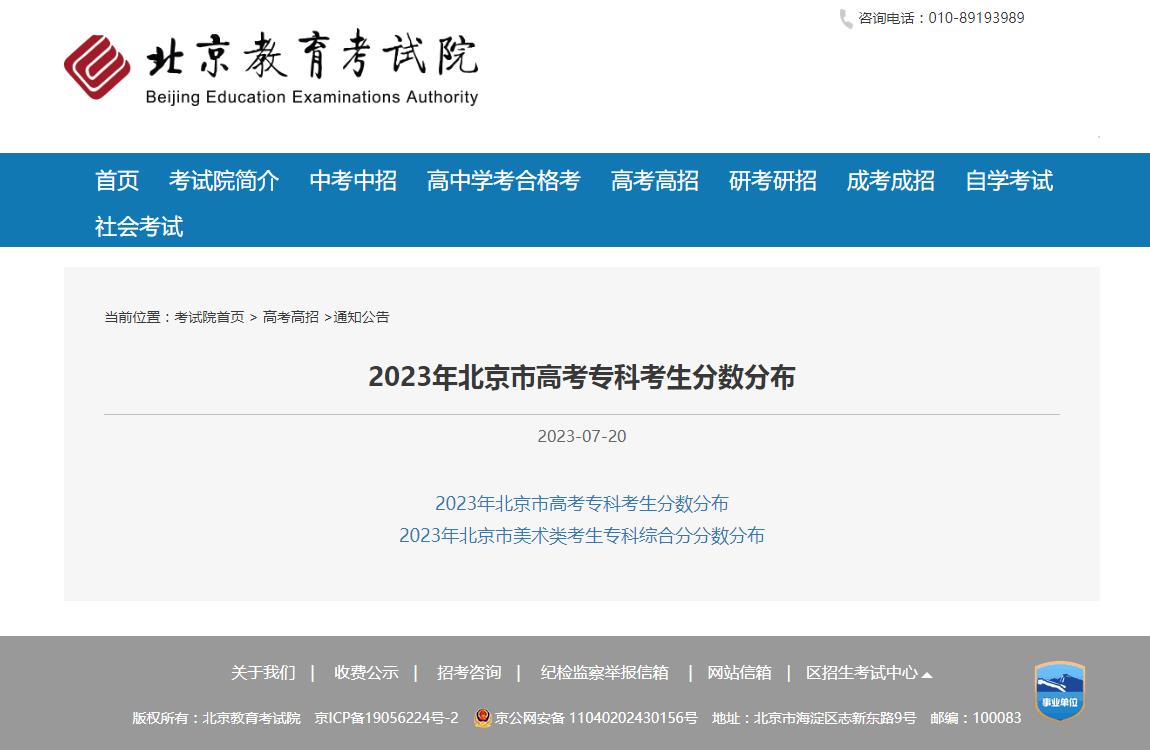The width and height of the screenshot is (1150, 750).
Task: Click the address 北京市海淀区志新东路9号
Action: point(835,718)
